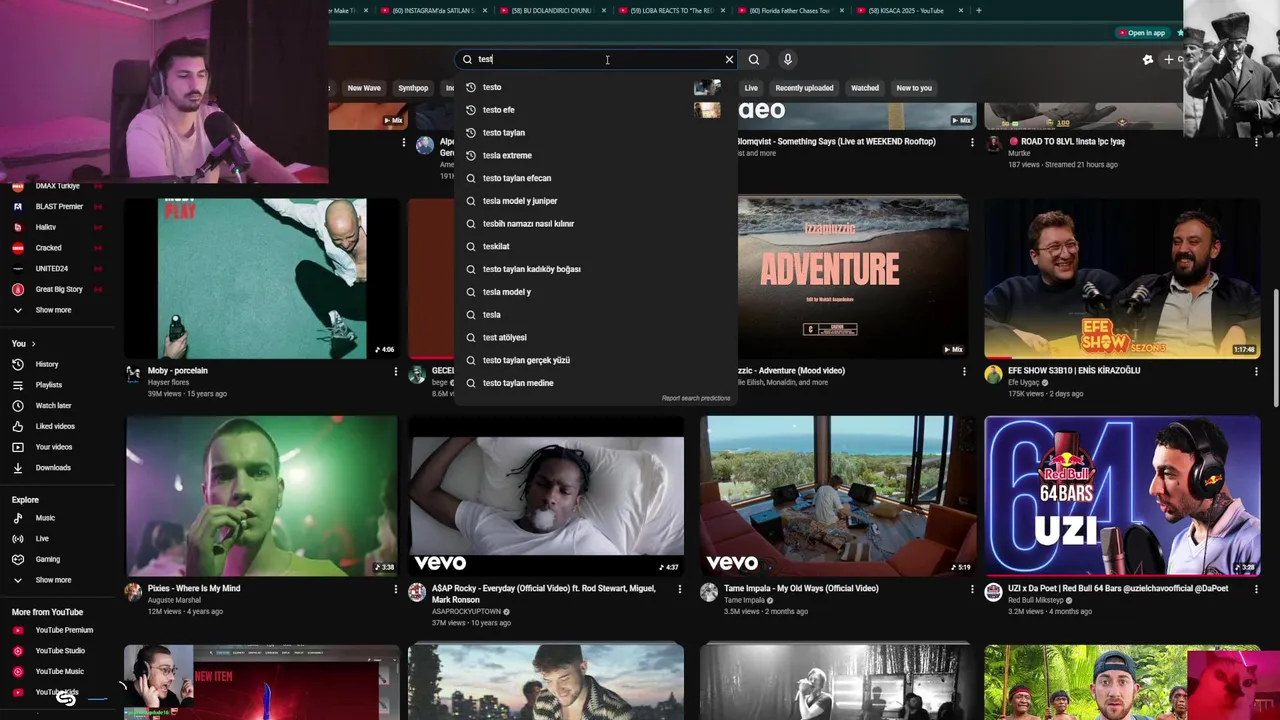
Task: Open Pixies - Where Is My Mind title link
Action: pyautogui.click(x=194, y=589)
